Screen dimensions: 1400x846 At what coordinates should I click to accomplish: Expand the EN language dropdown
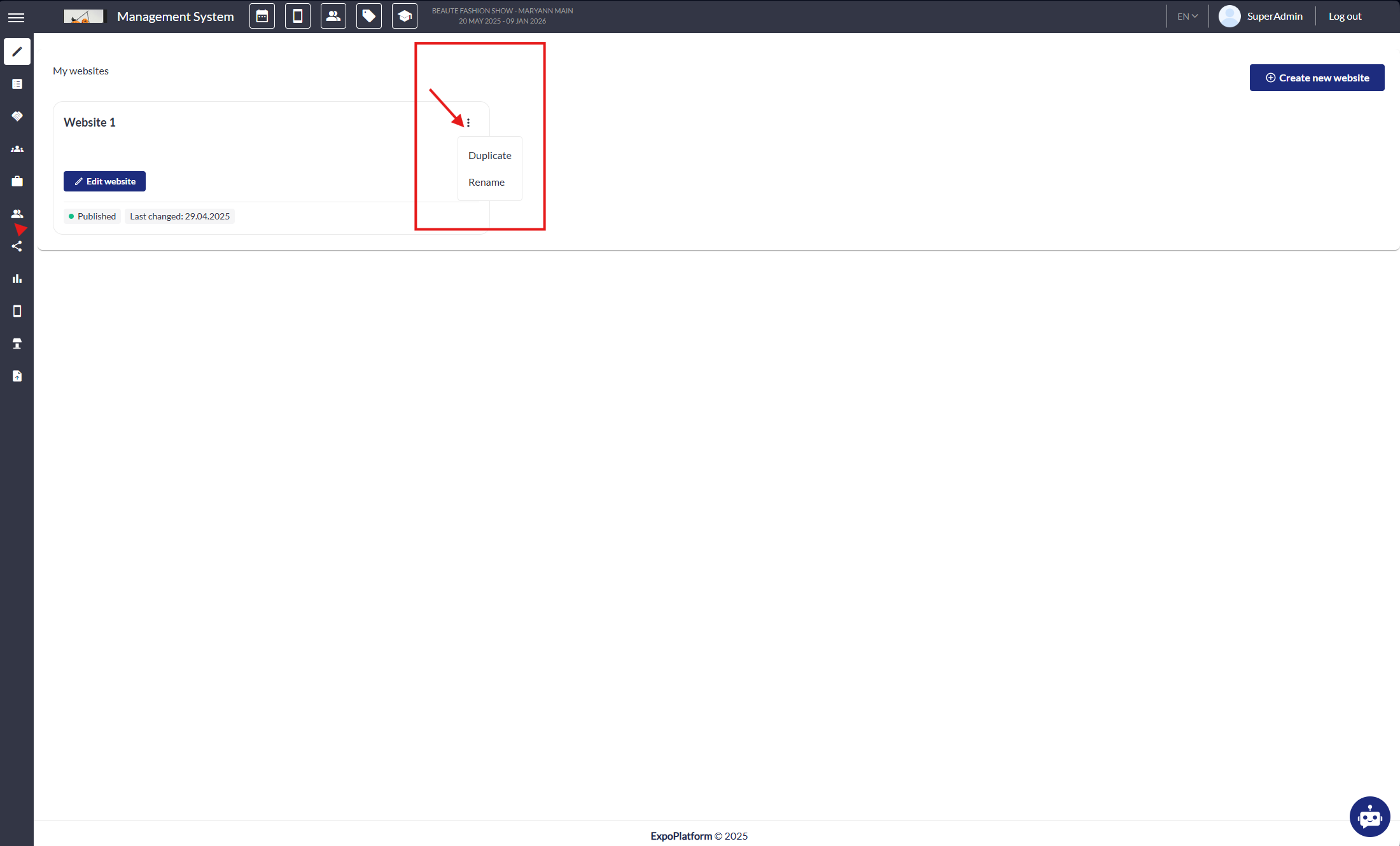pos(1187,17)
